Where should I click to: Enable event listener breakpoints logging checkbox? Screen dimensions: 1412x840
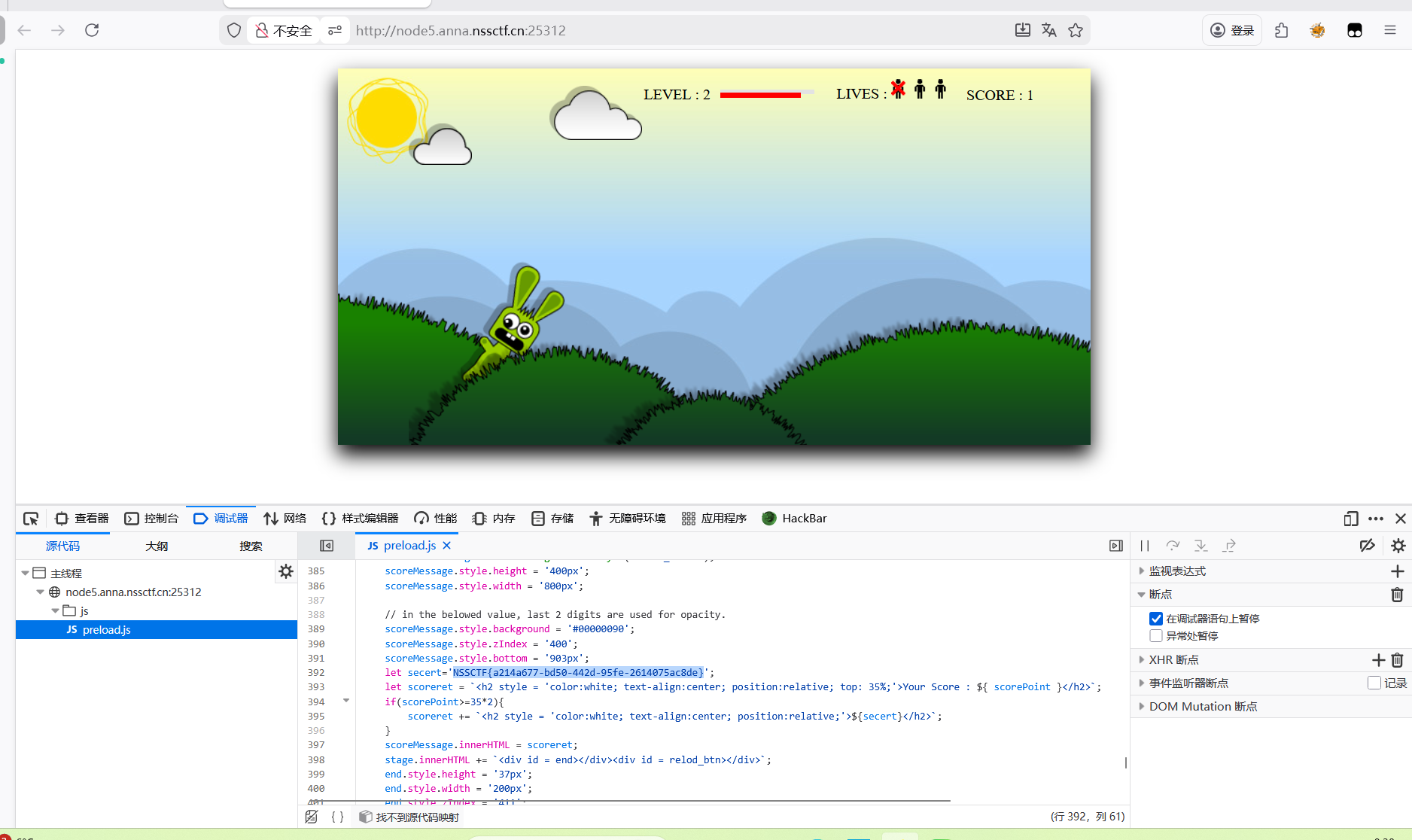(x=1374, y=683)
